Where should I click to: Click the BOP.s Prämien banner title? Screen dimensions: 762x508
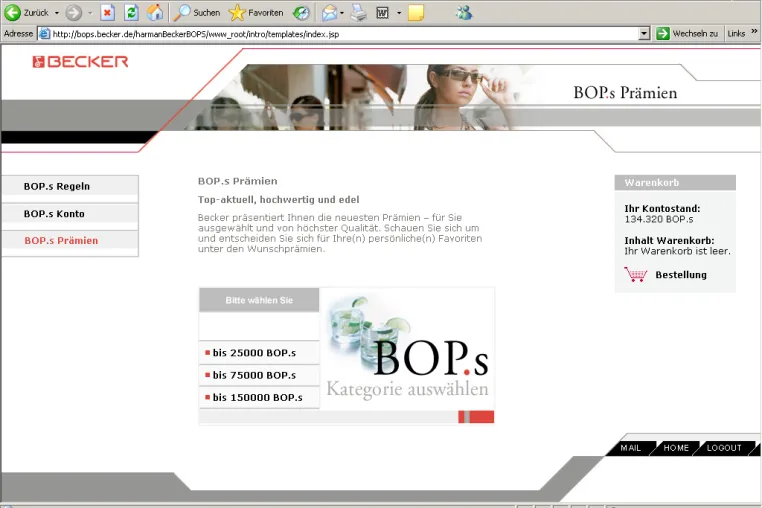pos(625,92)
